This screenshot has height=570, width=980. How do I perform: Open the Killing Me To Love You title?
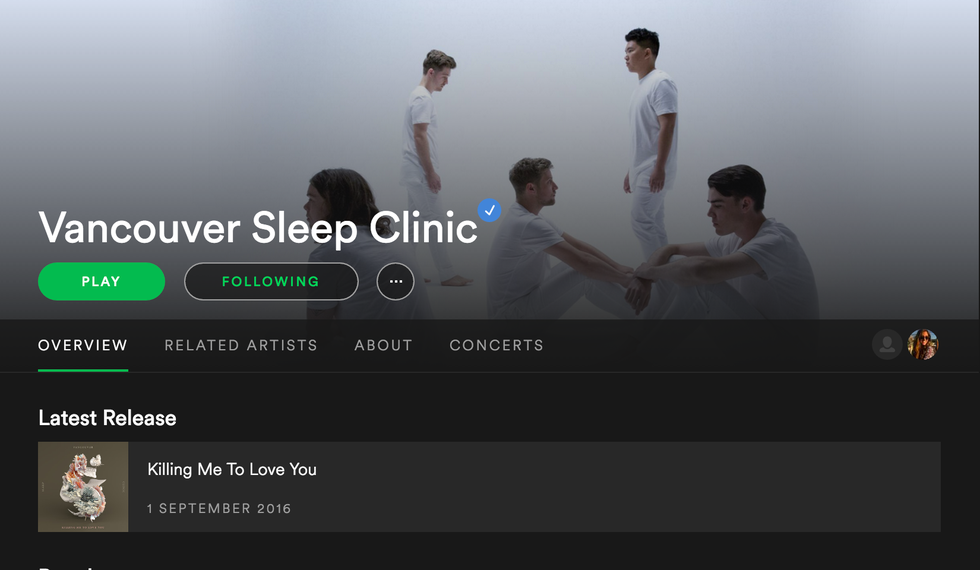pos(232,469)
